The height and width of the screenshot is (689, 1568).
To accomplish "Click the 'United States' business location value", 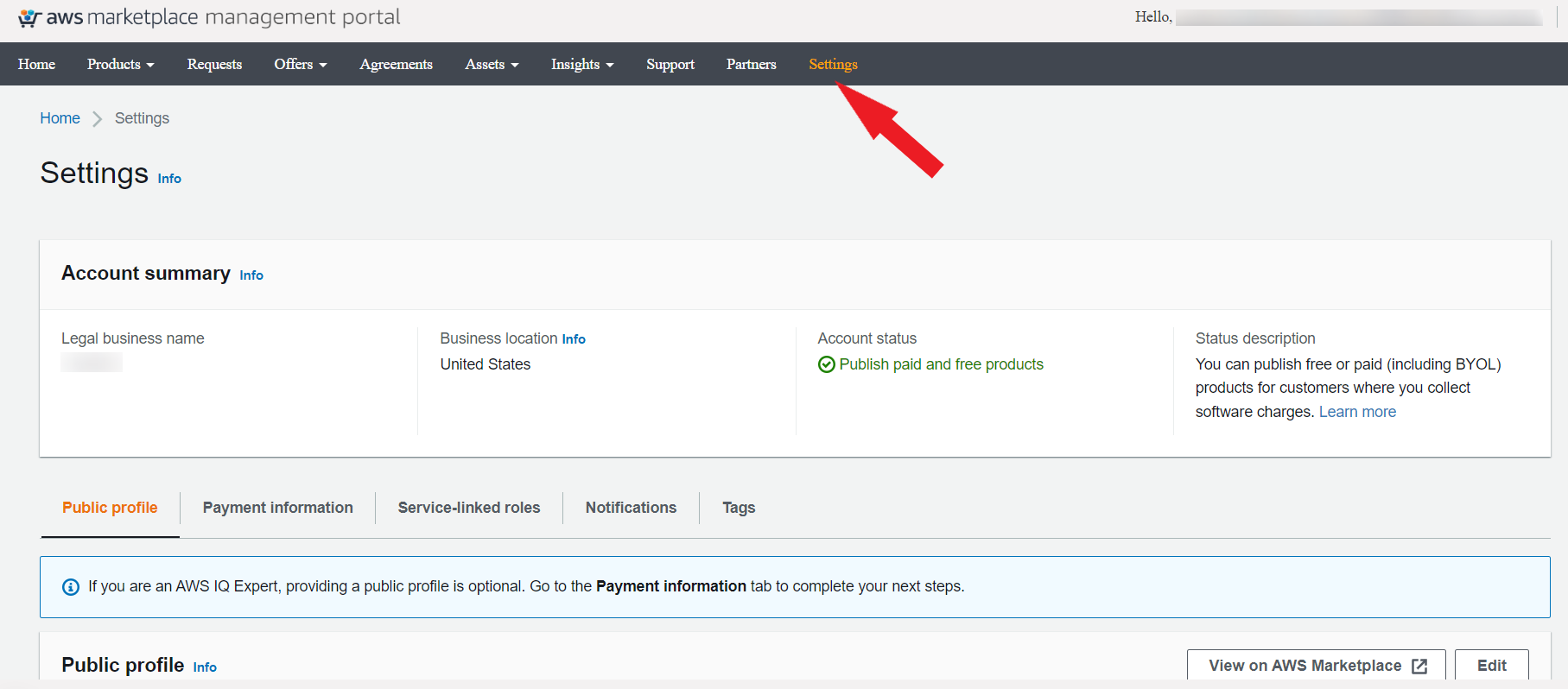I will click(486, 364).
